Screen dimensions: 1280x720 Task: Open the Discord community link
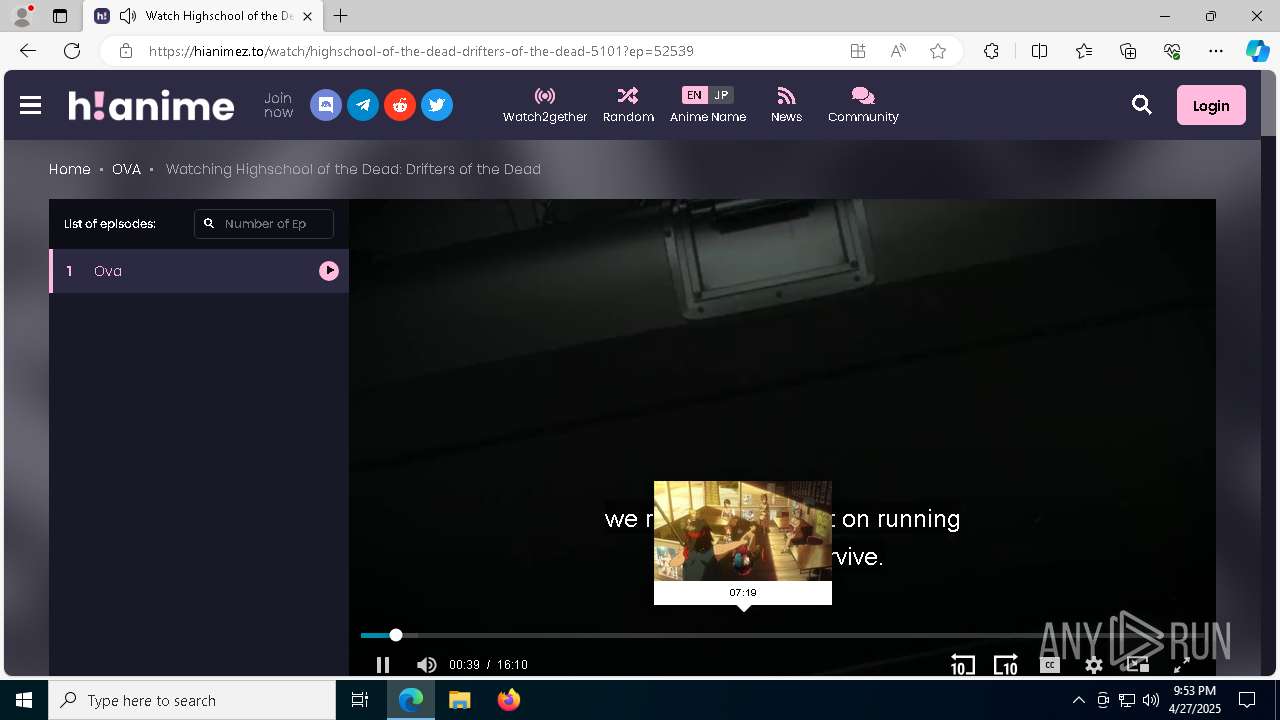coord(326,105)
